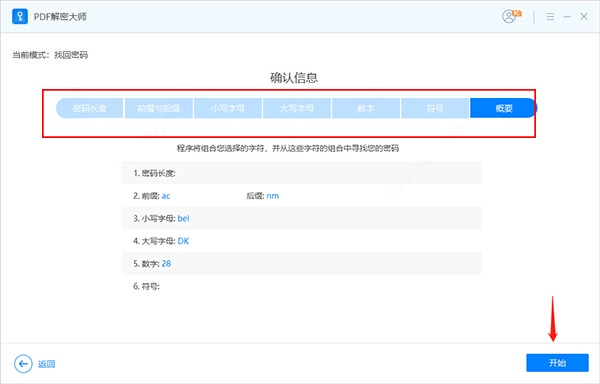Click the 确认信息 heading

[x=294, y=78]
